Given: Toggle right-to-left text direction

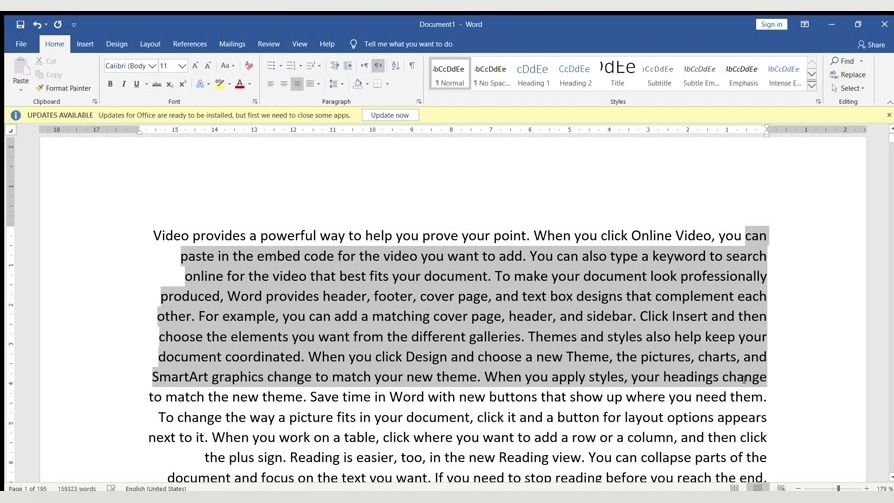Looking at the screenshot, I should tap(377, 66).
